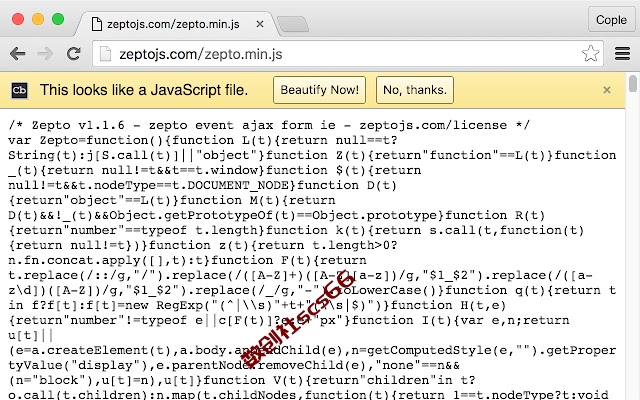
Task: Go back using the browser back arrow
Action: pos(18,53)
